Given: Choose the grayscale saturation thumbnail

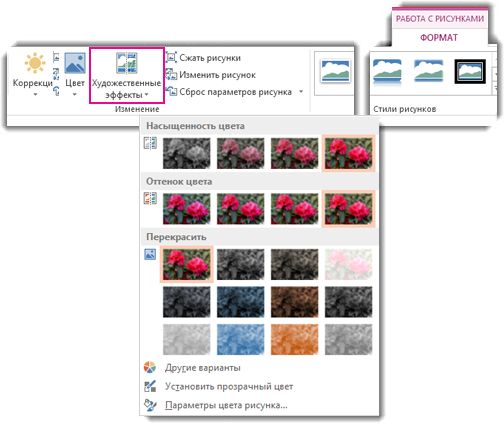Looking at the screenshot, I should 187,153.
